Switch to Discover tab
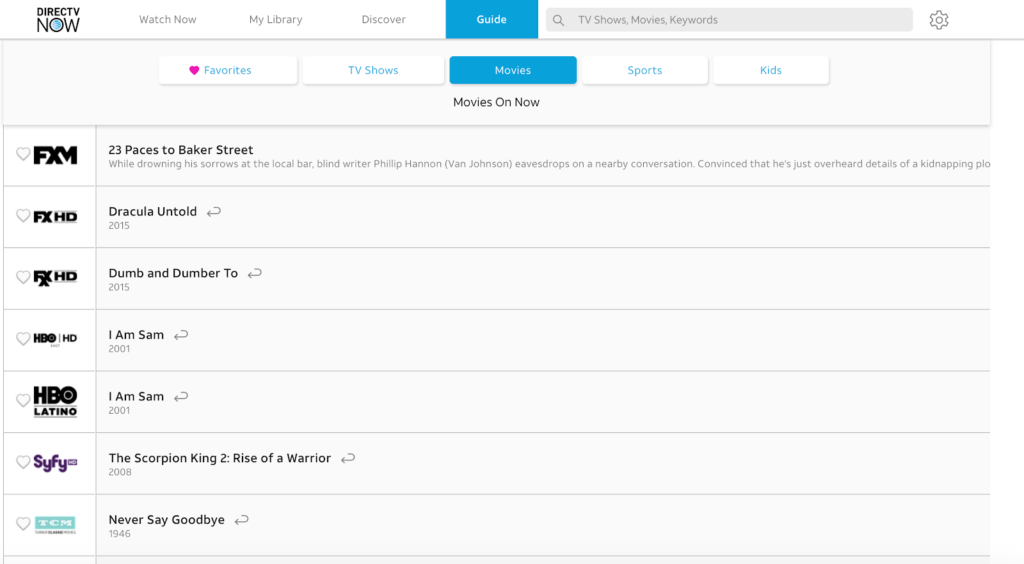This screenshot has height=564, width=1024. [383, 20]
